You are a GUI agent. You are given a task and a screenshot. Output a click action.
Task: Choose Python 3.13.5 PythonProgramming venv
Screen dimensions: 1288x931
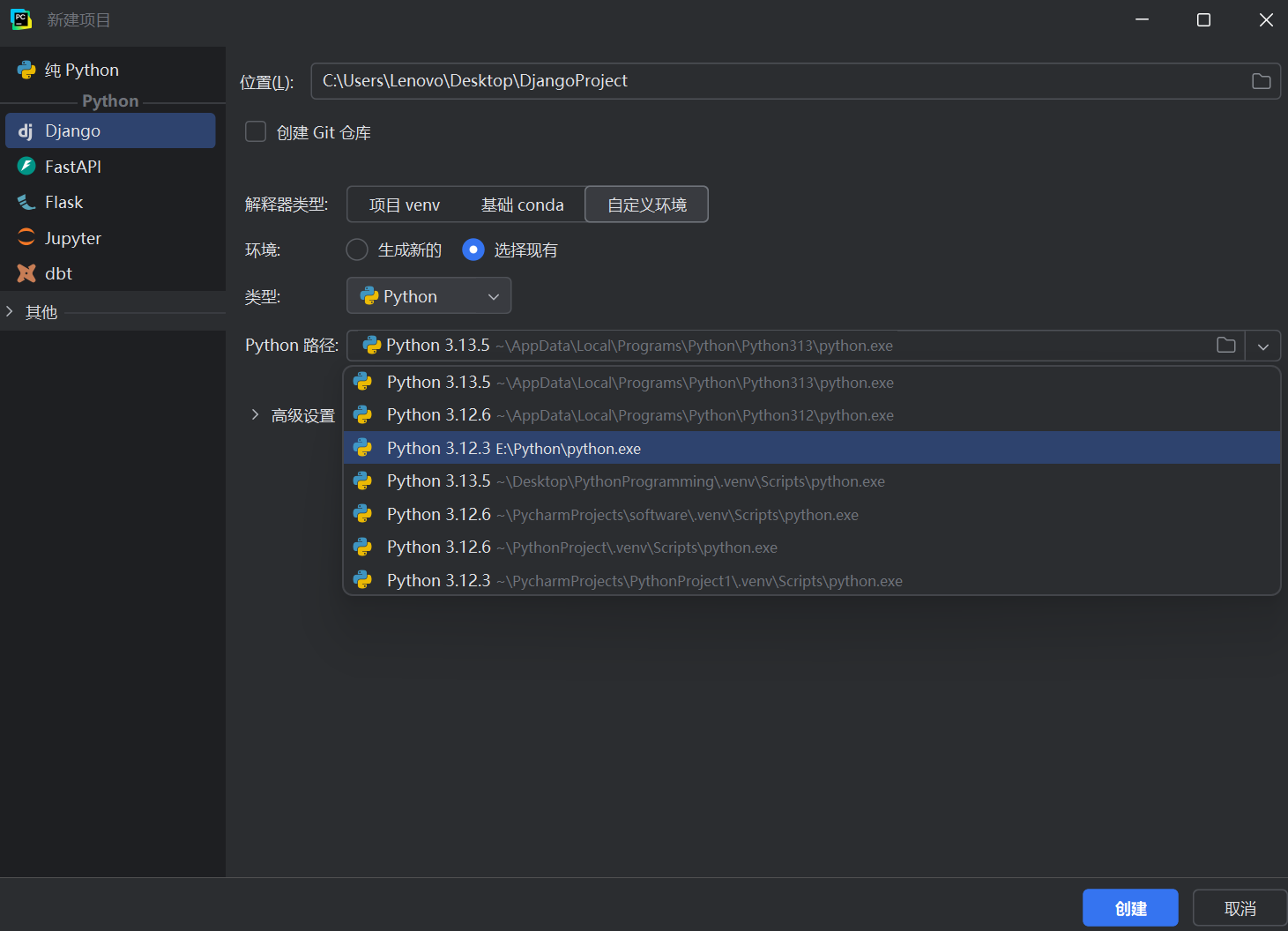811,480
